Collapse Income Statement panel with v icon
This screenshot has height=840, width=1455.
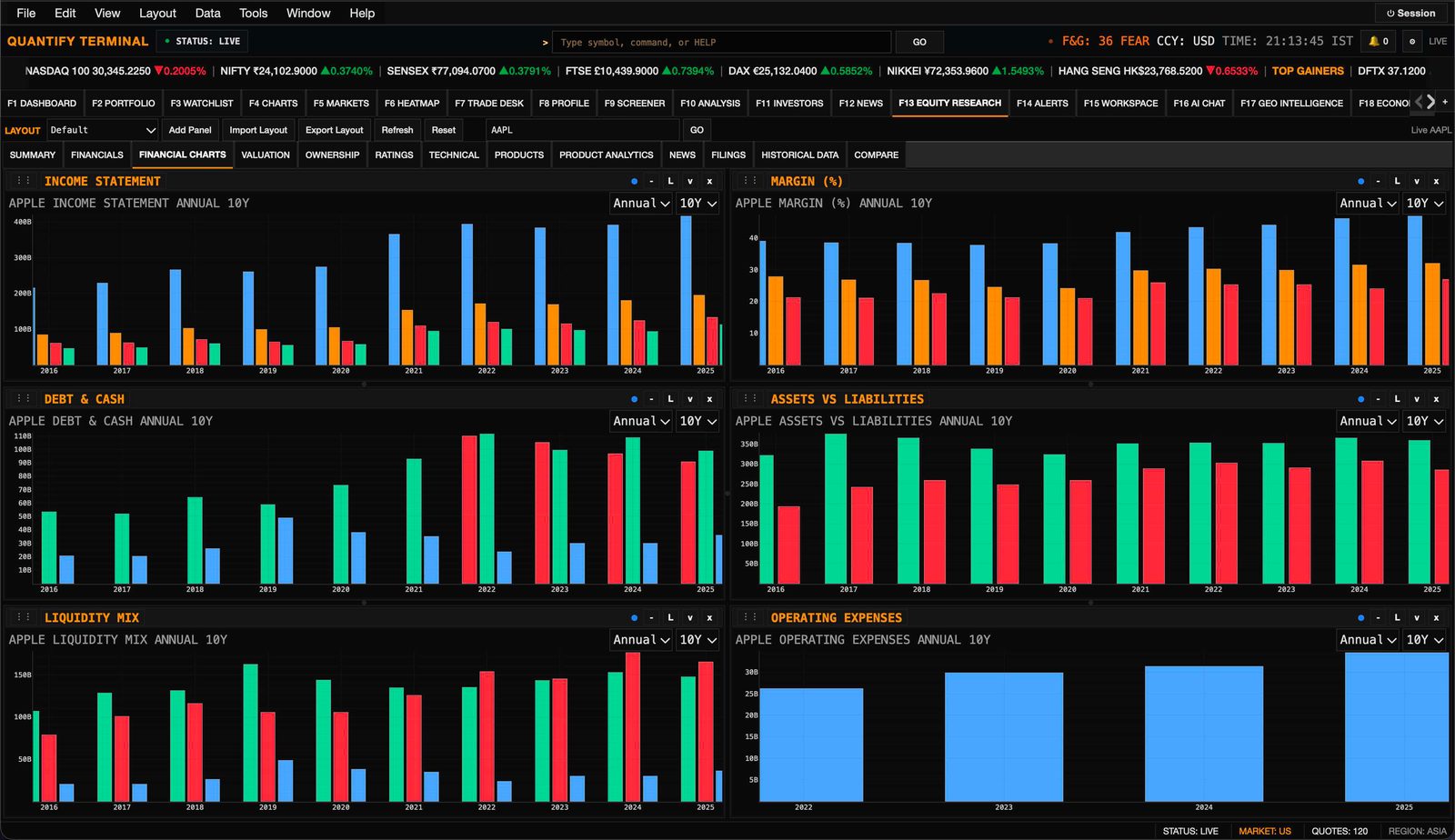tap(690, 181)
